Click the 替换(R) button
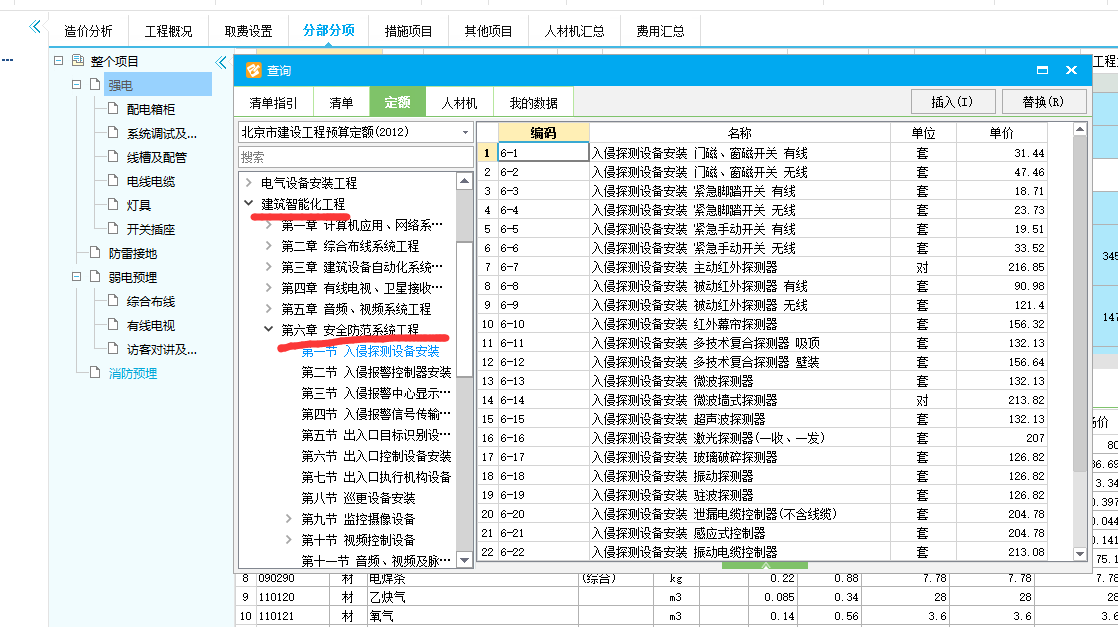The image size is (1118, 627). (1043, 101)
